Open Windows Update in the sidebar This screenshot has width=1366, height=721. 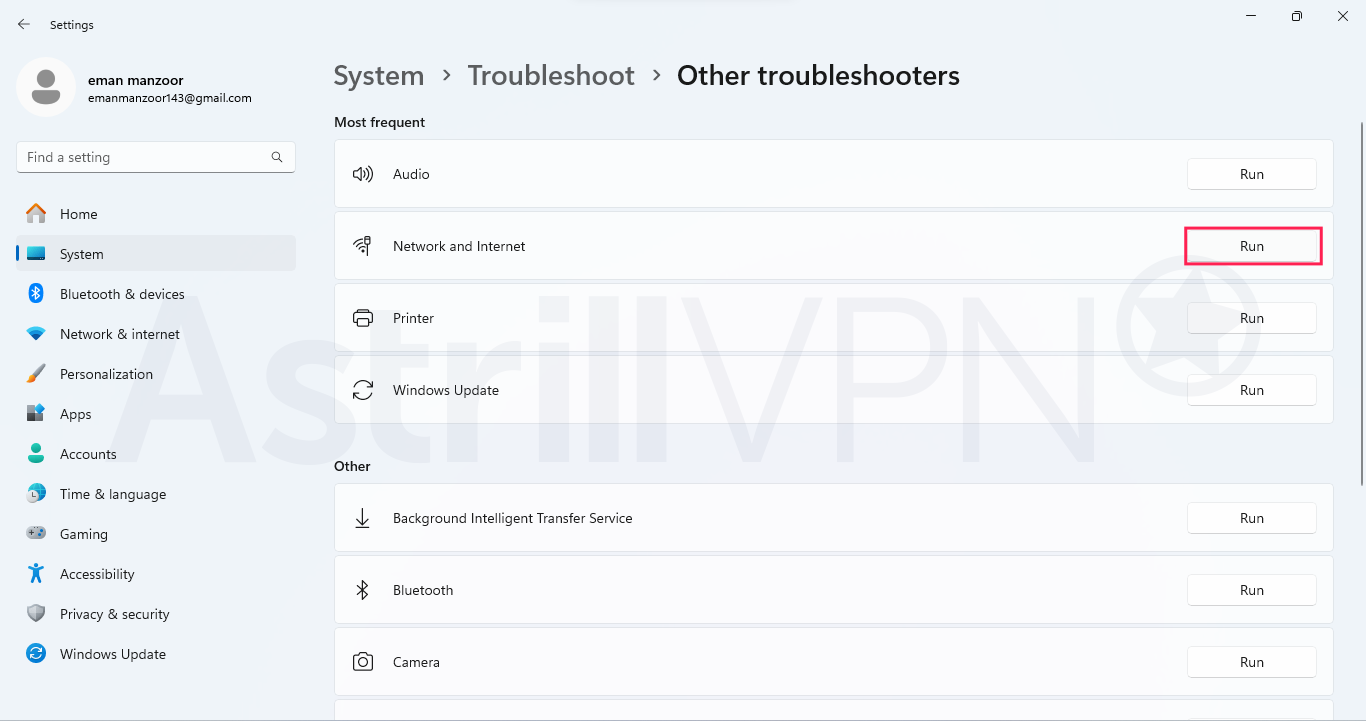(x=156, y=654)
